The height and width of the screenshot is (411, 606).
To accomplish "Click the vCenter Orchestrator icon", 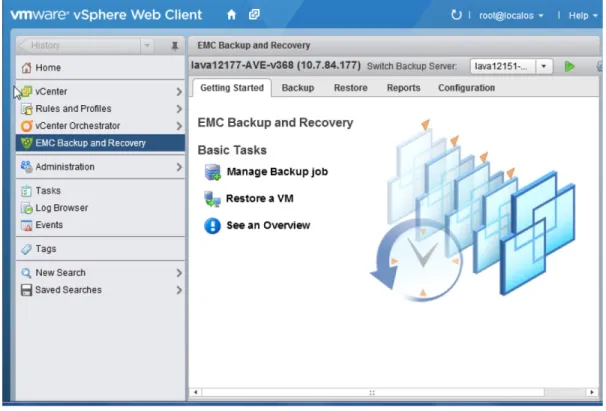I will point(26,126).
